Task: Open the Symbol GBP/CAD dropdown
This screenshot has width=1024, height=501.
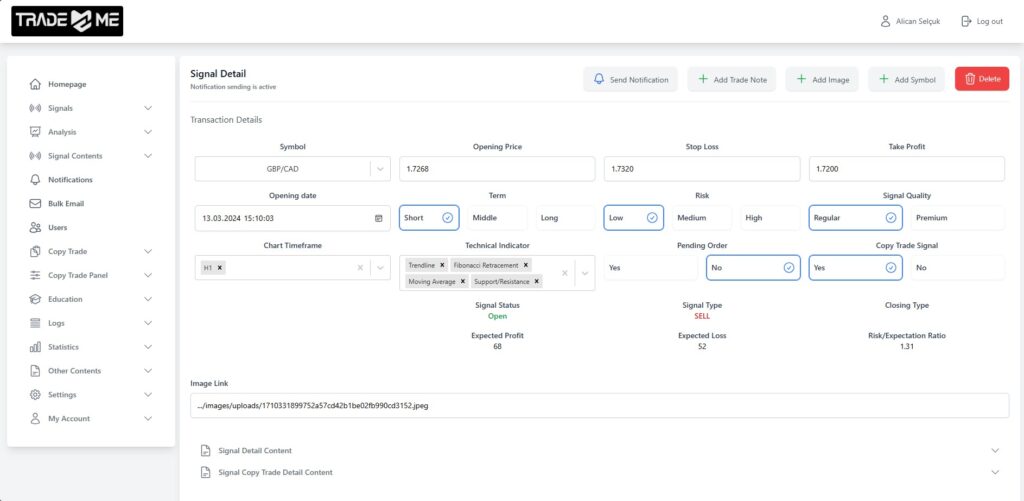Action: (x=380, y=169)
